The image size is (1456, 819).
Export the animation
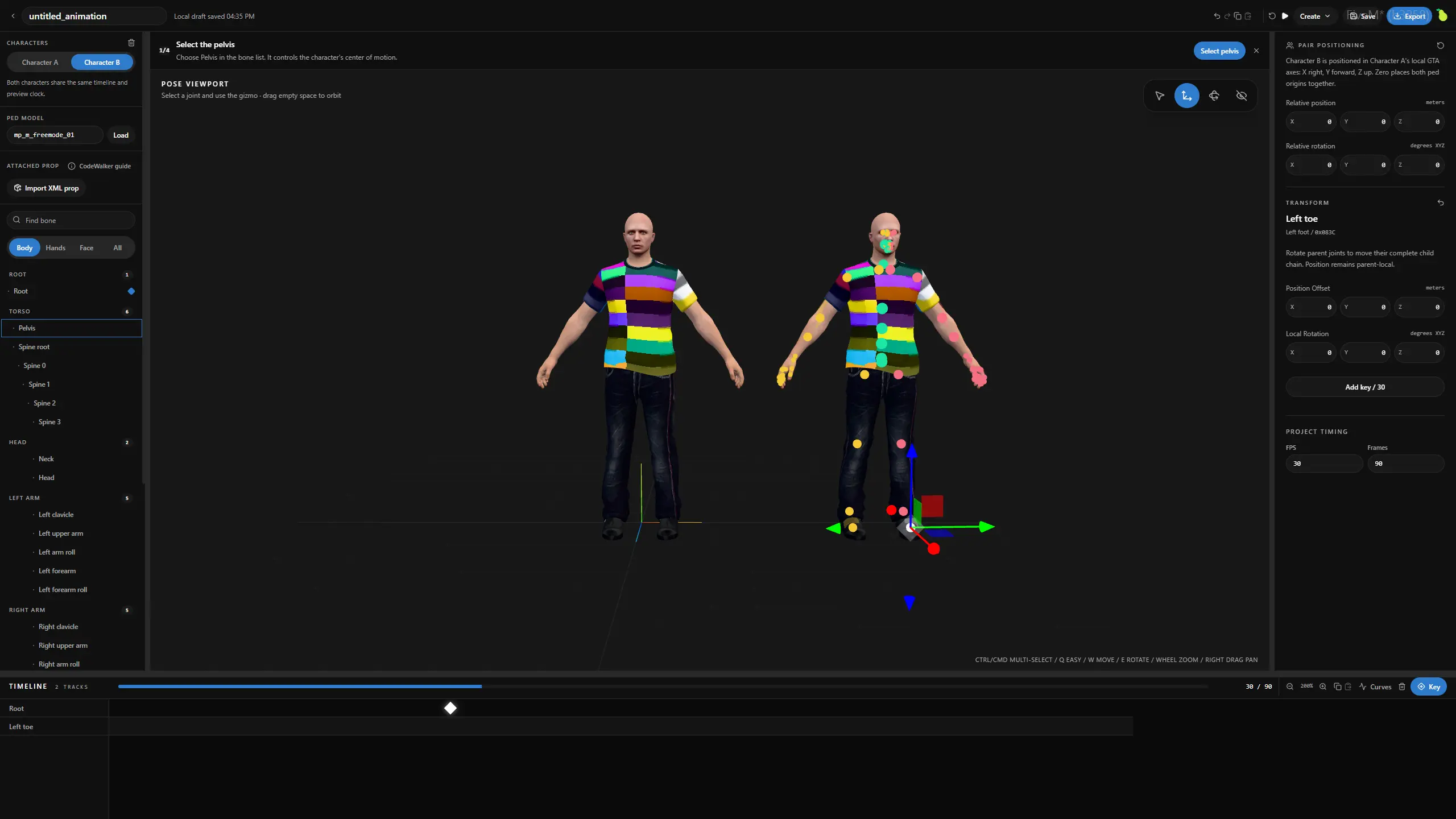pyautogui.click(x=1409, y=16)
